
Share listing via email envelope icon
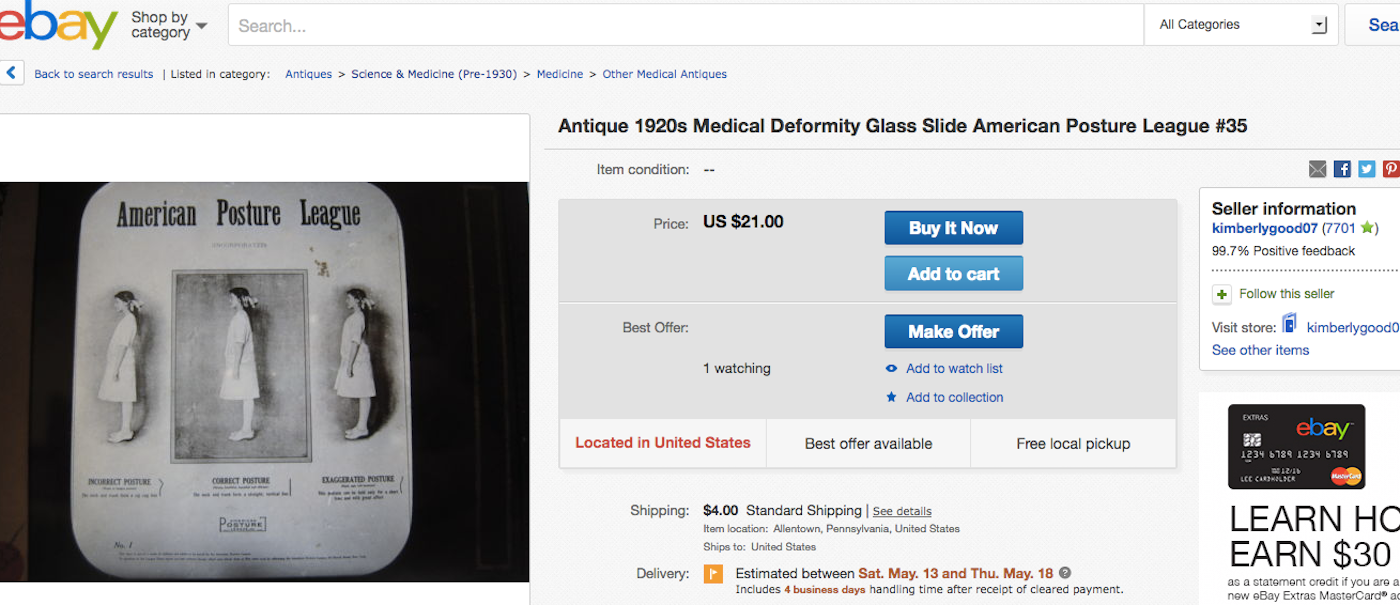pyautogui.click(x=1317, y=169)
